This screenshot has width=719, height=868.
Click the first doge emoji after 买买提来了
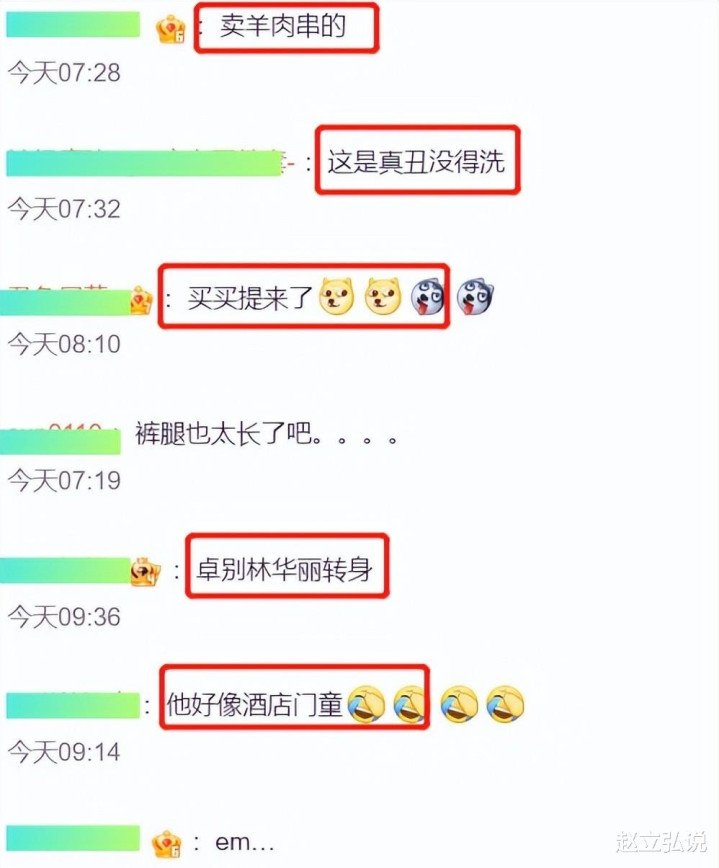[x=336, y=297]
